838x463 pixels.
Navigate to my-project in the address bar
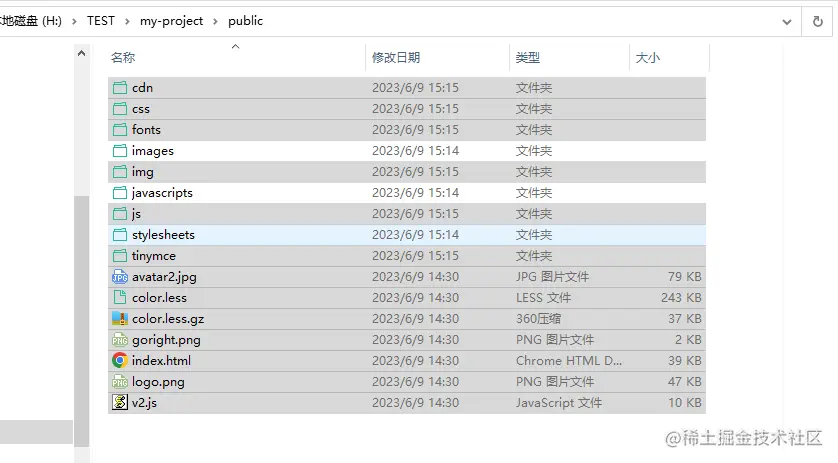click(x=171, y=21)
